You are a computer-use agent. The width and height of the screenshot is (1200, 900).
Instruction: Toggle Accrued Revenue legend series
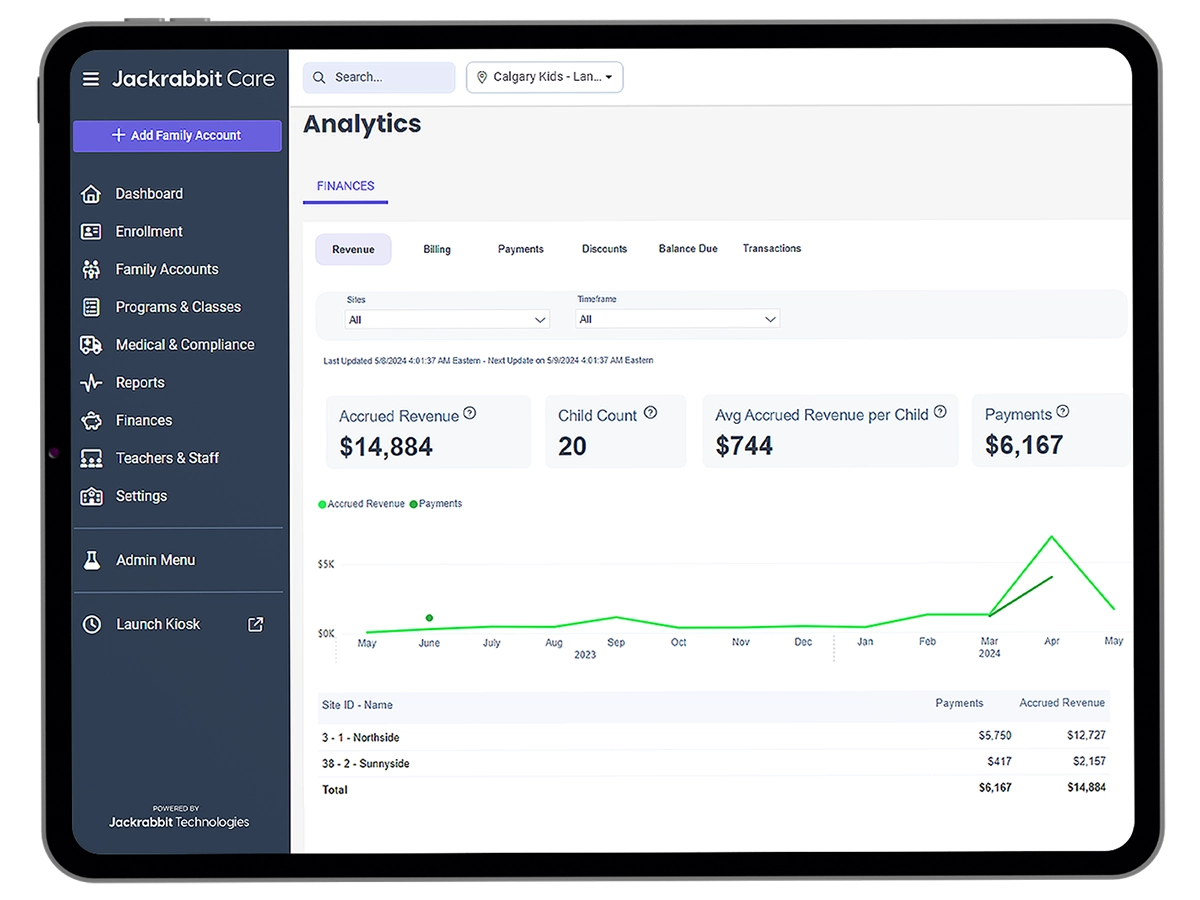click(361, 504)
